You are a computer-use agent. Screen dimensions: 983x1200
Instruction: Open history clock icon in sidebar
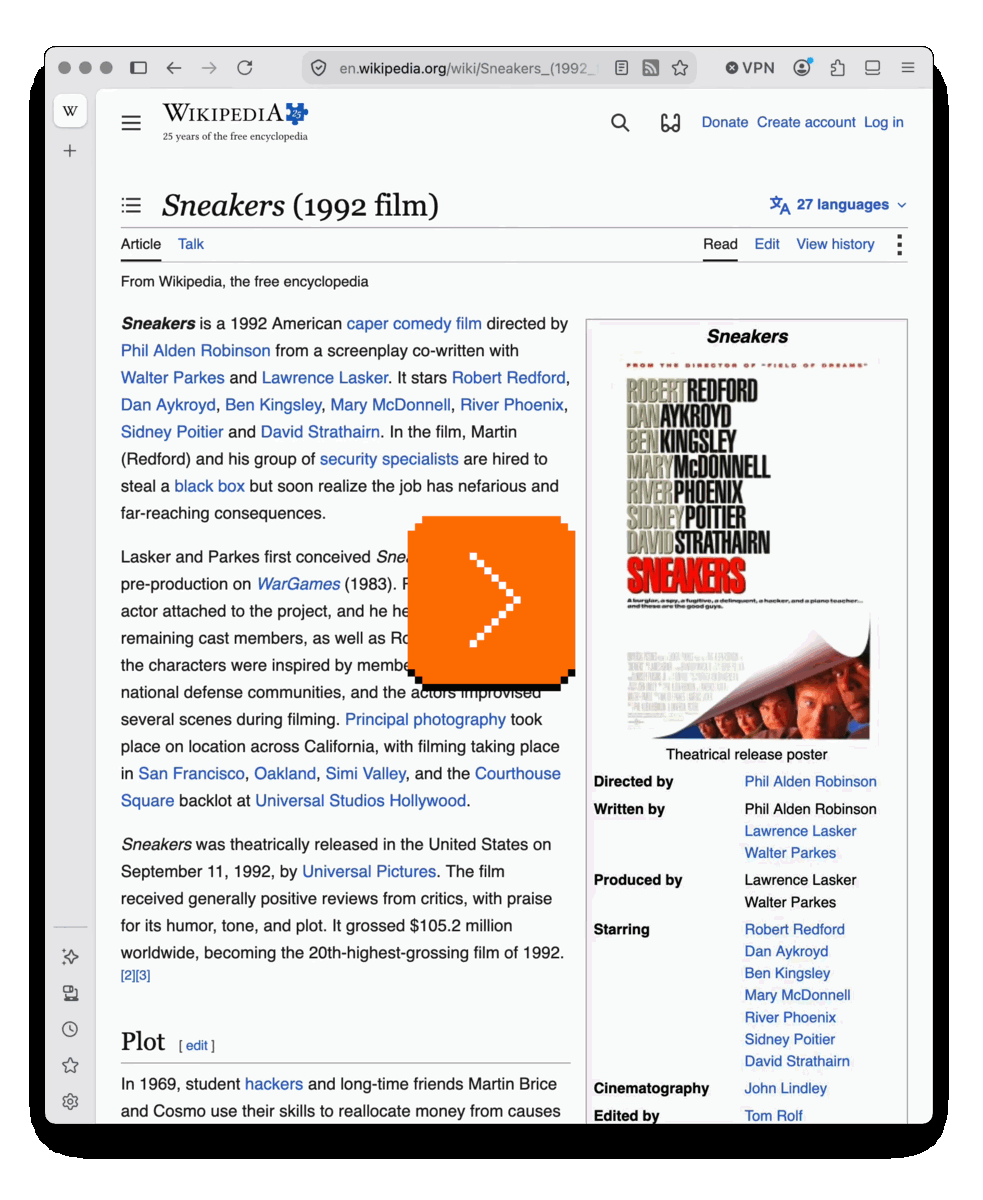pos(70,1029)
